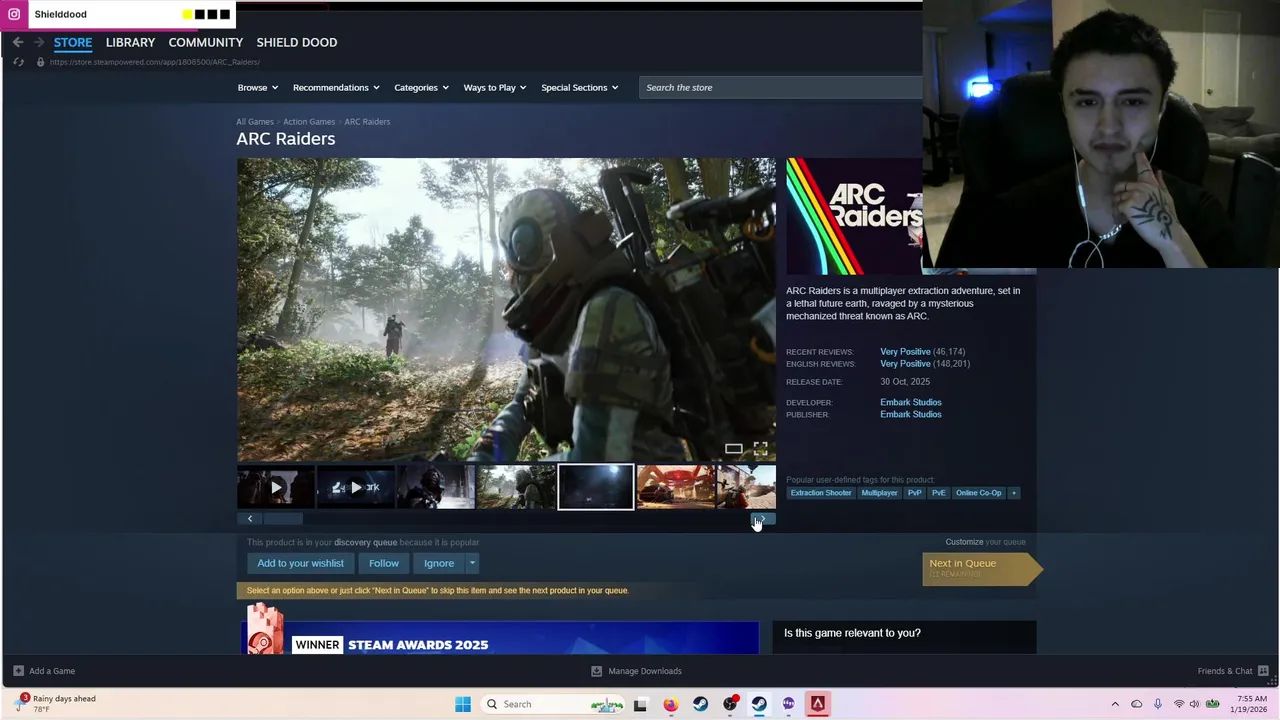Expand the Recommendations dropdown

tap(336, 87)
